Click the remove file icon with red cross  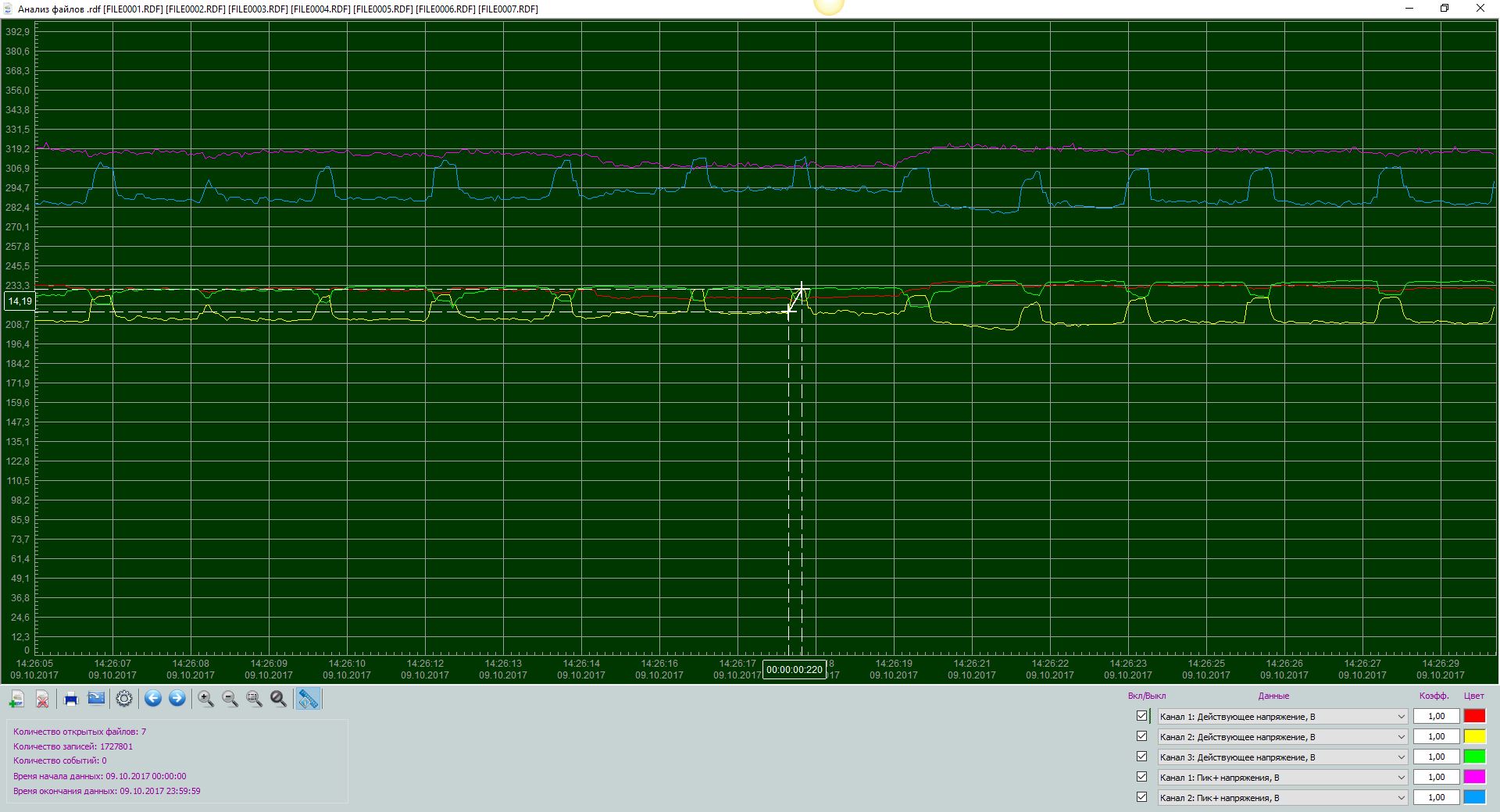(x=43, y=699)
